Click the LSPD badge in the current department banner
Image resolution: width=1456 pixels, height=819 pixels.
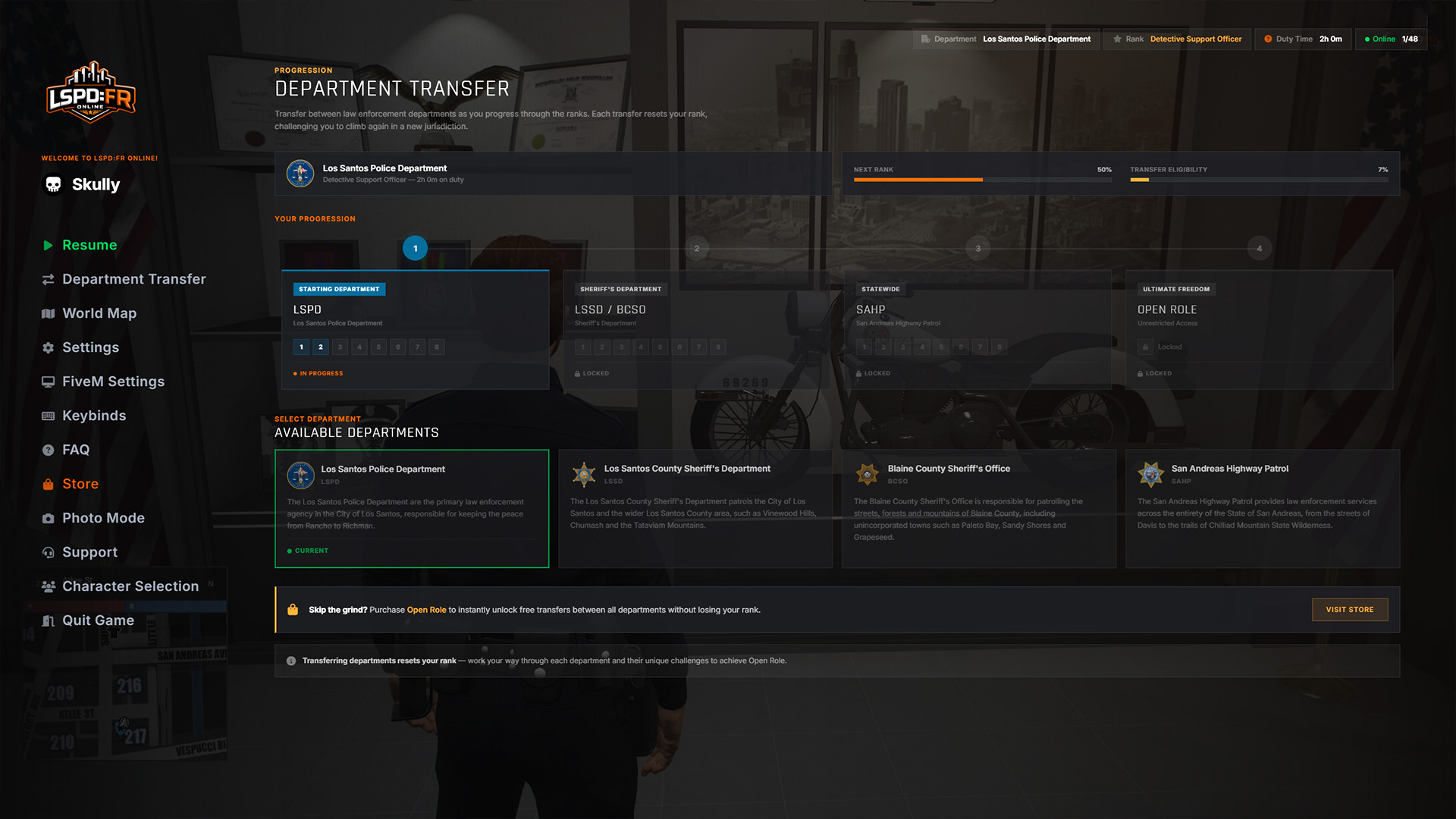click(x=300, y=174)
